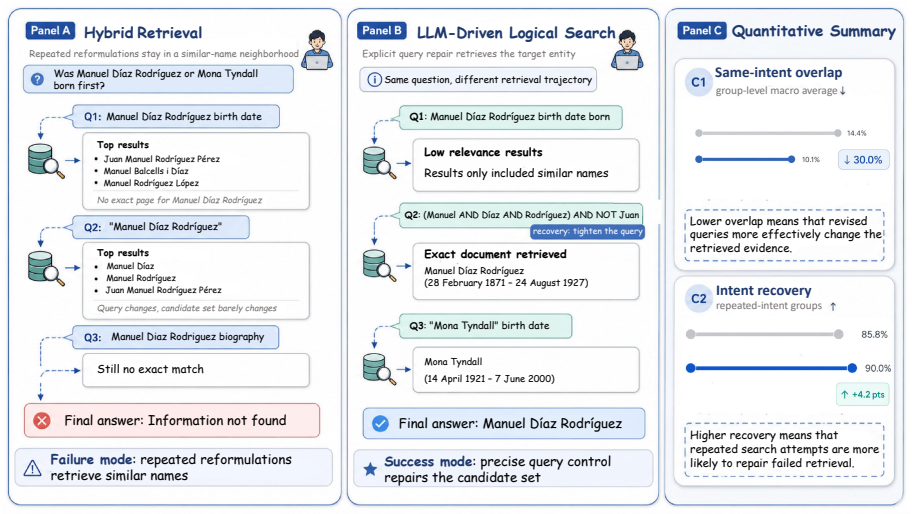Screen dimensions: 912x514
Task: Click the red X icon in Final answer box
Action: [x=42, y=420]
